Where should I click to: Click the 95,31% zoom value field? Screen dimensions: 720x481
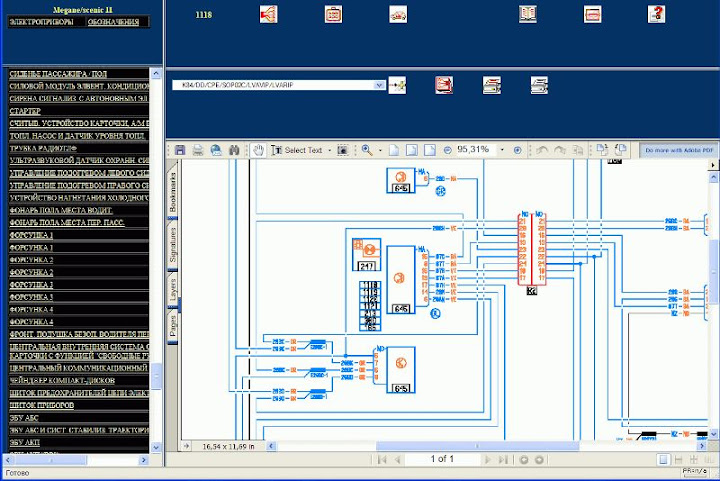pyautogui.click(x=476, y=150)
